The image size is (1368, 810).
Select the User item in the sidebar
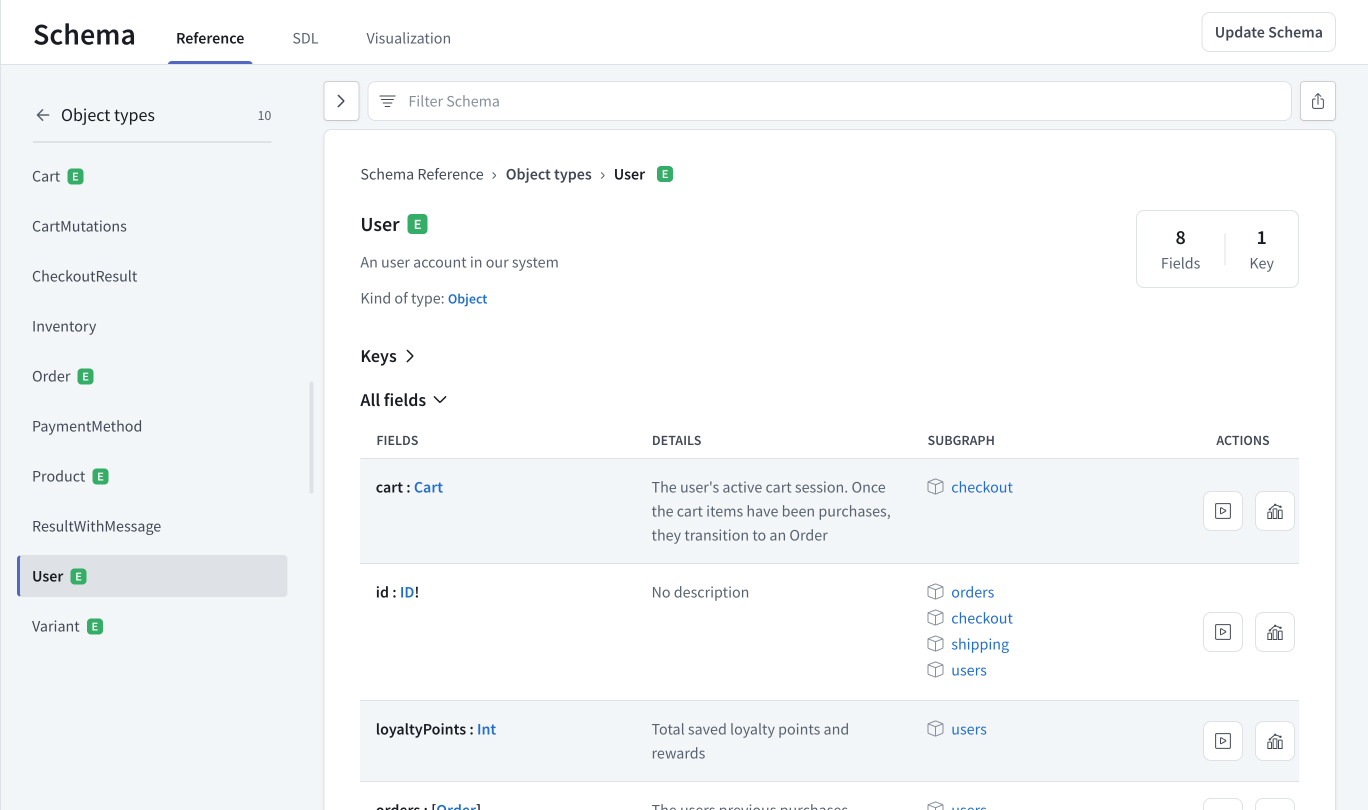pos(152,576)
